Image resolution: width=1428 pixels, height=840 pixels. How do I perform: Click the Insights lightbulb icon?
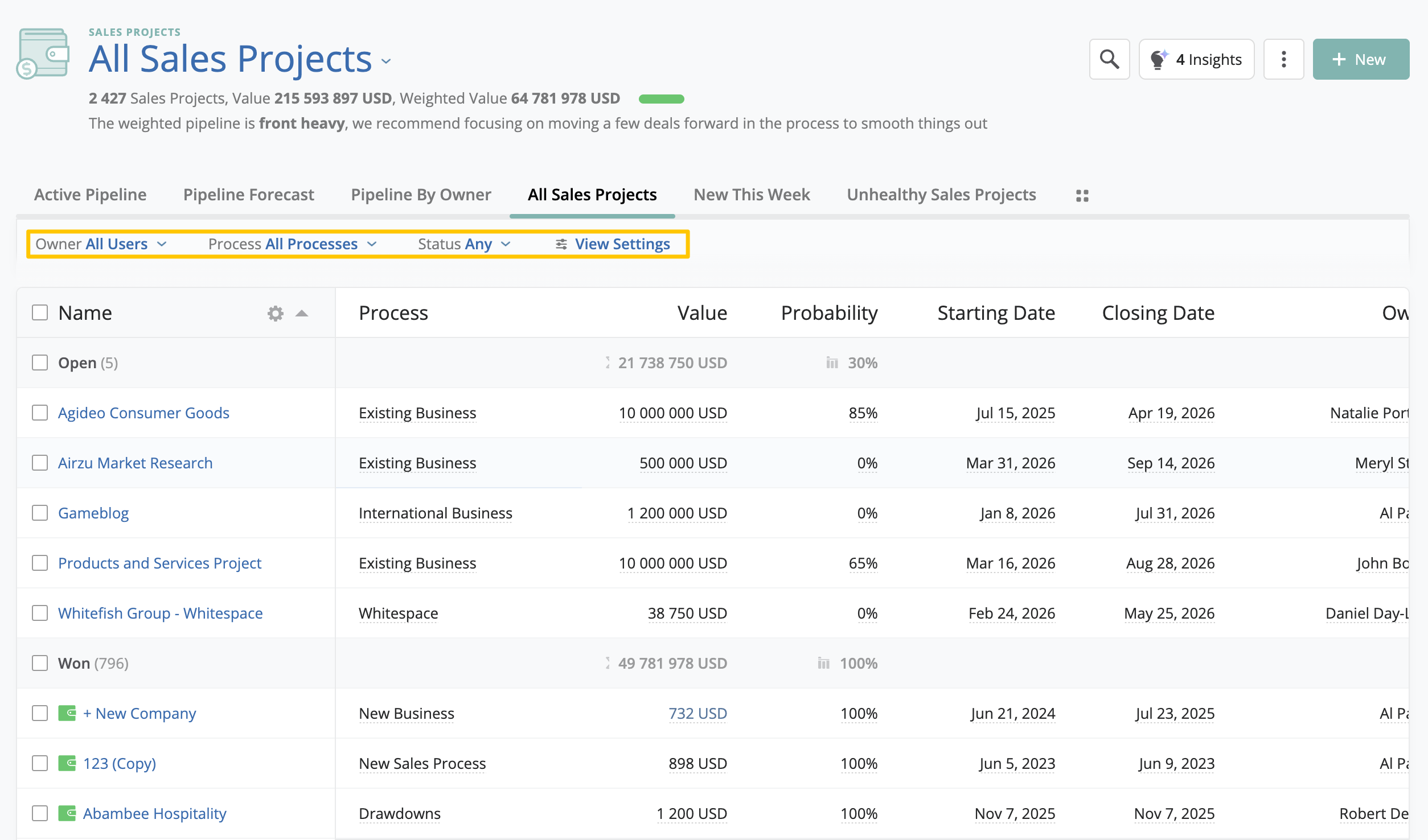(1158, 59)
